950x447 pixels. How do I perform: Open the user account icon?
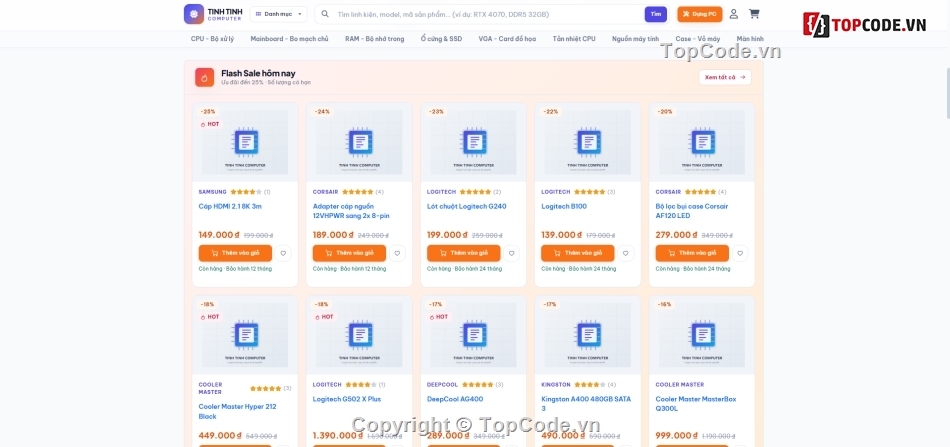pos(734,14)
